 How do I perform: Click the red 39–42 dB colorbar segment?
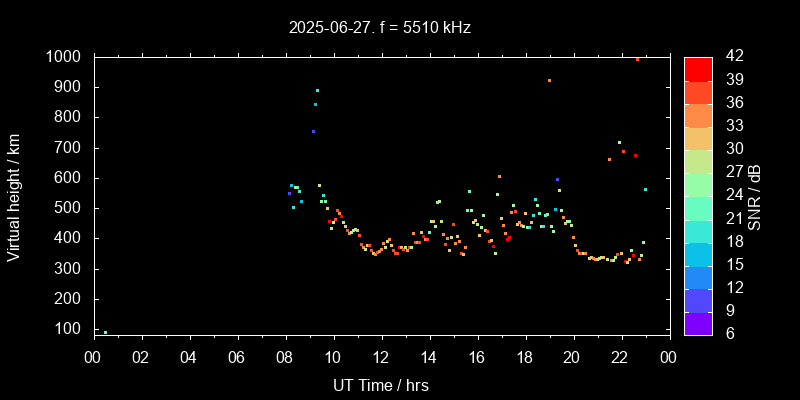tap(698, 68)
